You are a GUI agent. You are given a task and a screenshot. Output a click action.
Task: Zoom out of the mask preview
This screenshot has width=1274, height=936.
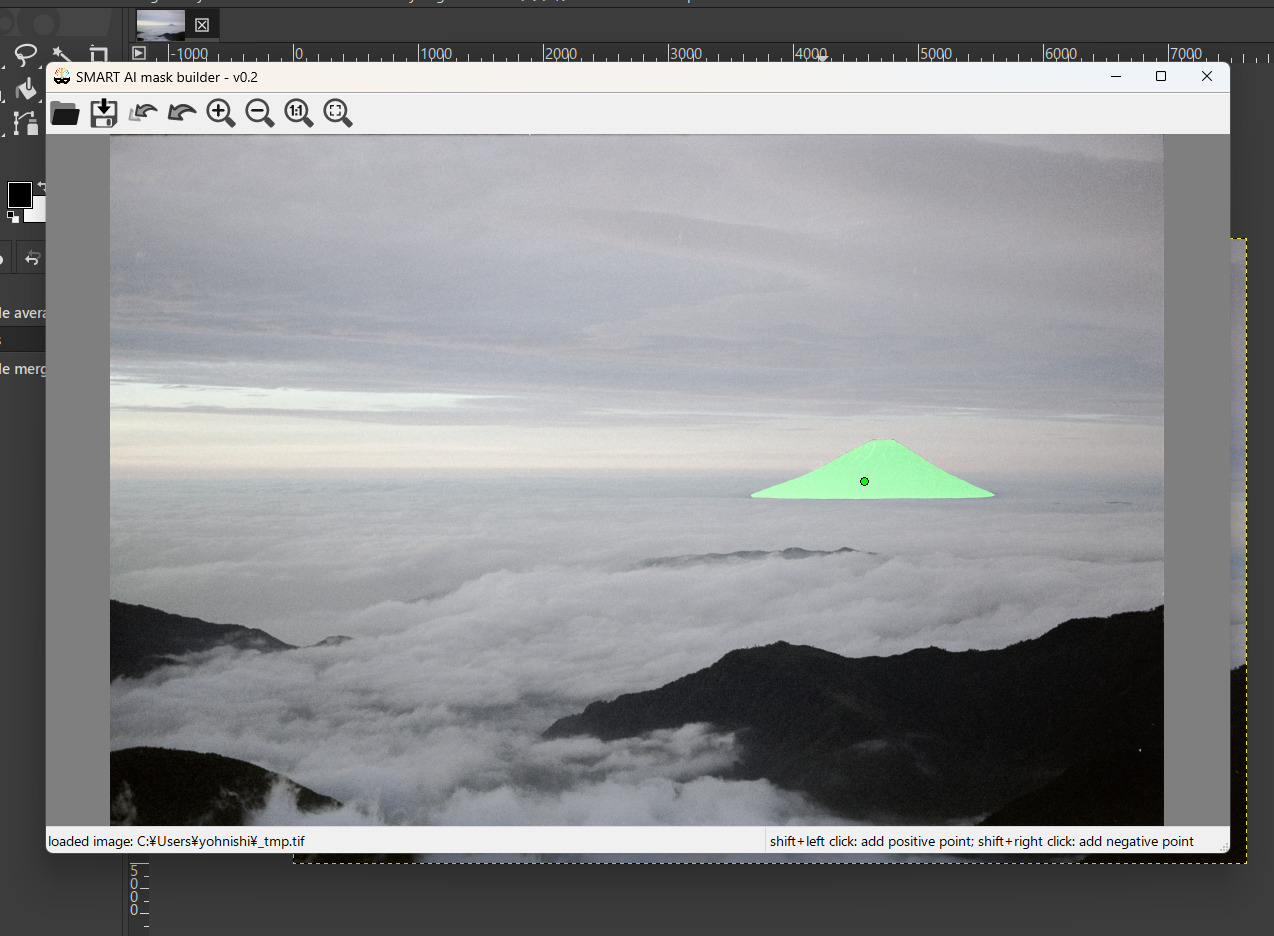(259, 113)
